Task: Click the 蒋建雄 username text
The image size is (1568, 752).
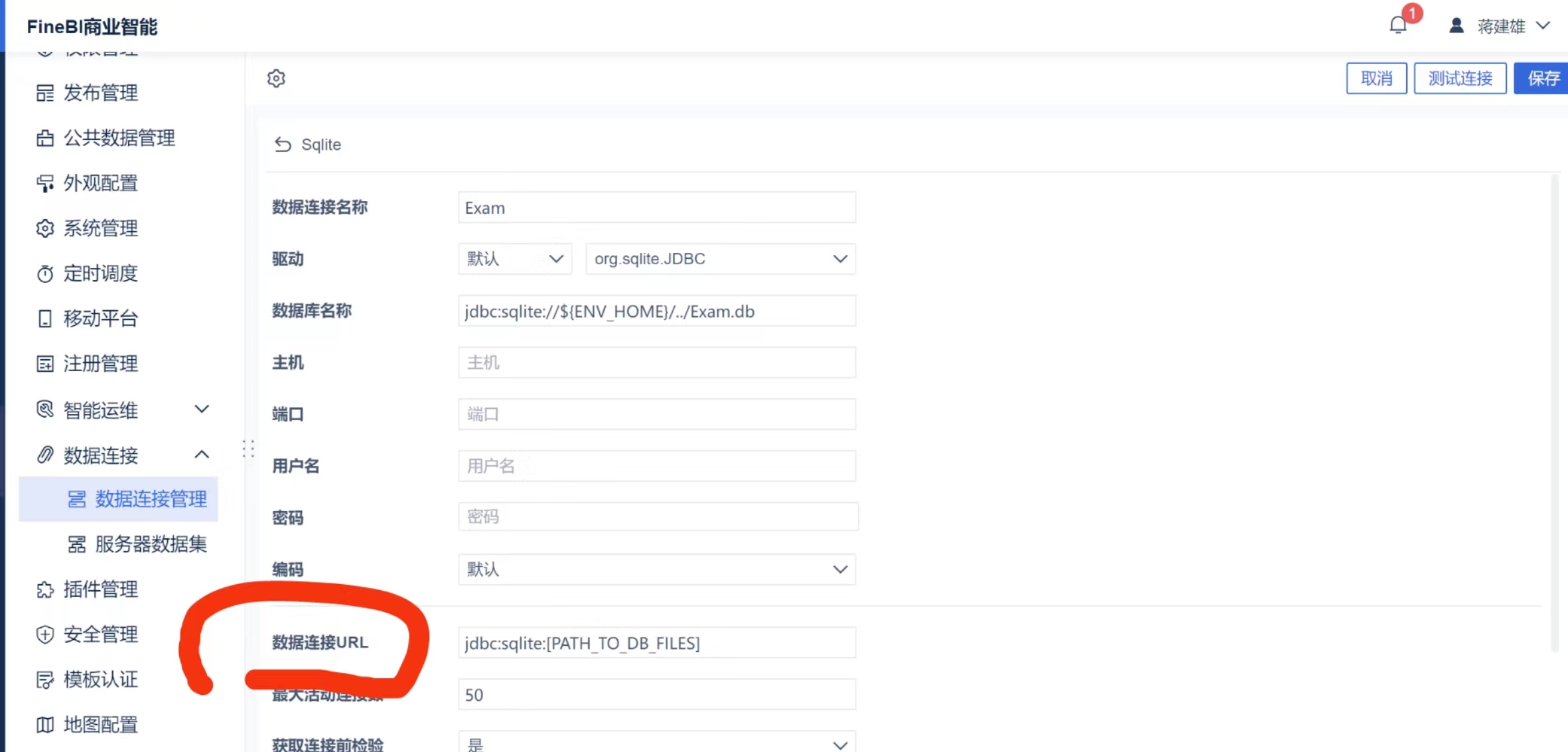Action: (1501, 26)
